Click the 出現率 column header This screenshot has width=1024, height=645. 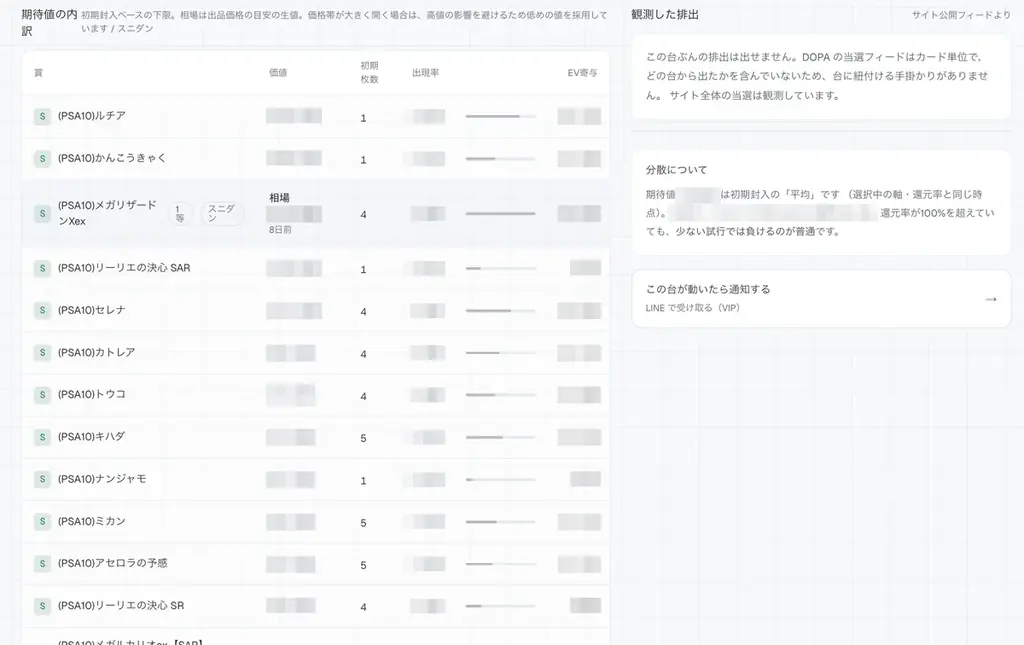(x=426, y=72)
